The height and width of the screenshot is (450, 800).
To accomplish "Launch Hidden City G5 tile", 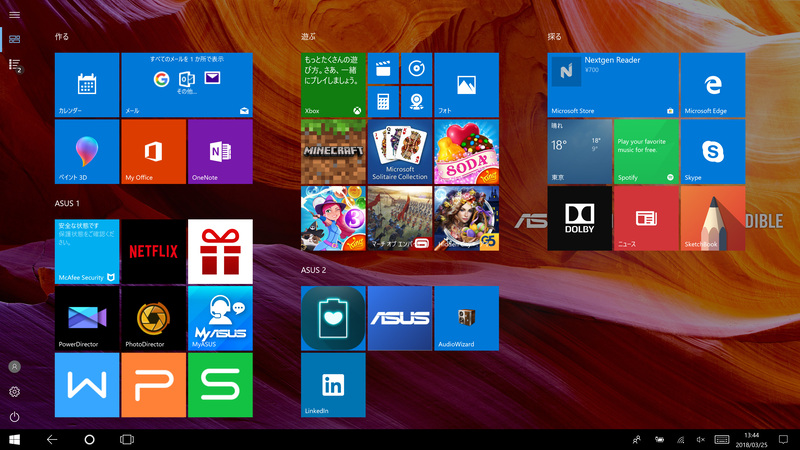I will pos(466,218).
